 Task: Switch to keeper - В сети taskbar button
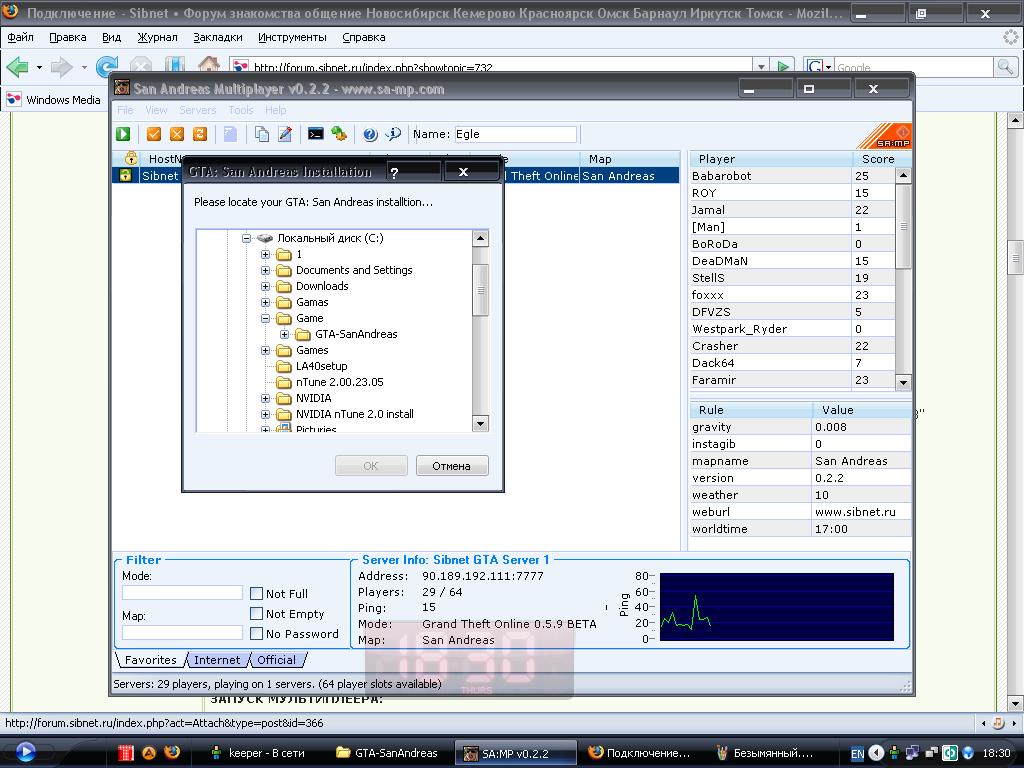point(258,753)
